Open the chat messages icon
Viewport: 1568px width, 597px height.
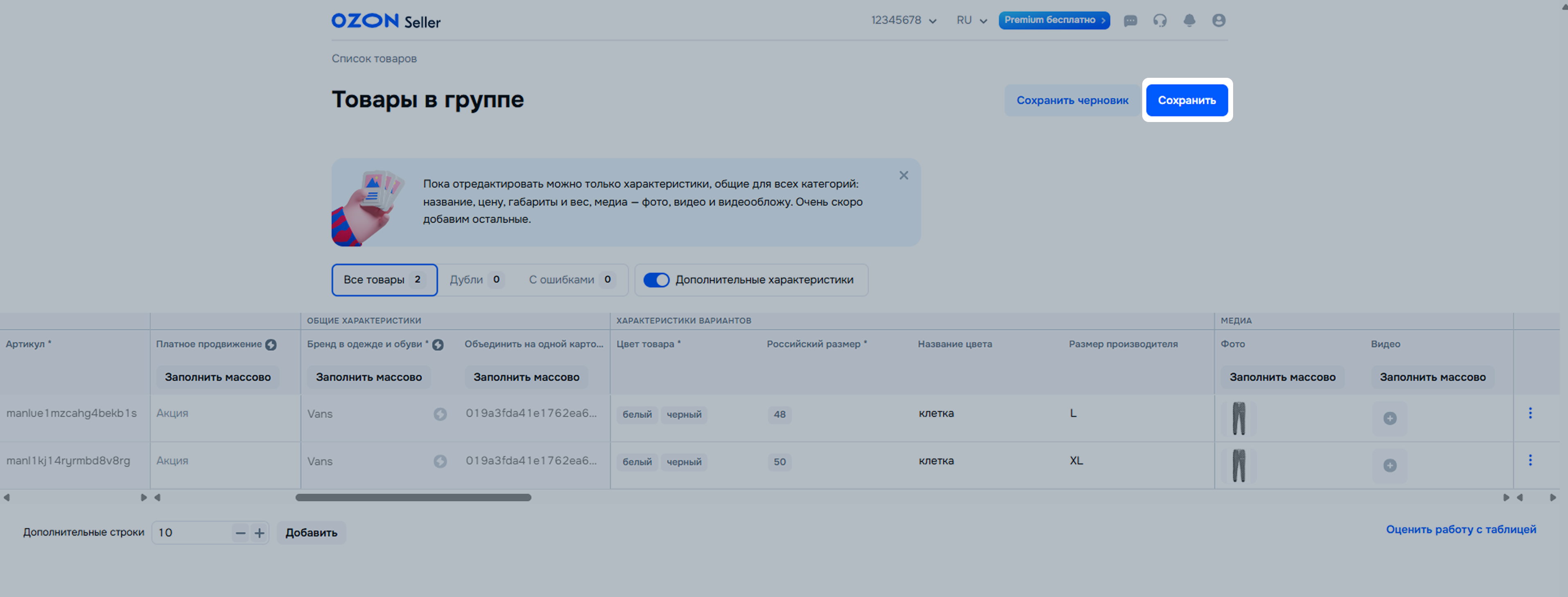coord(1130,21)
